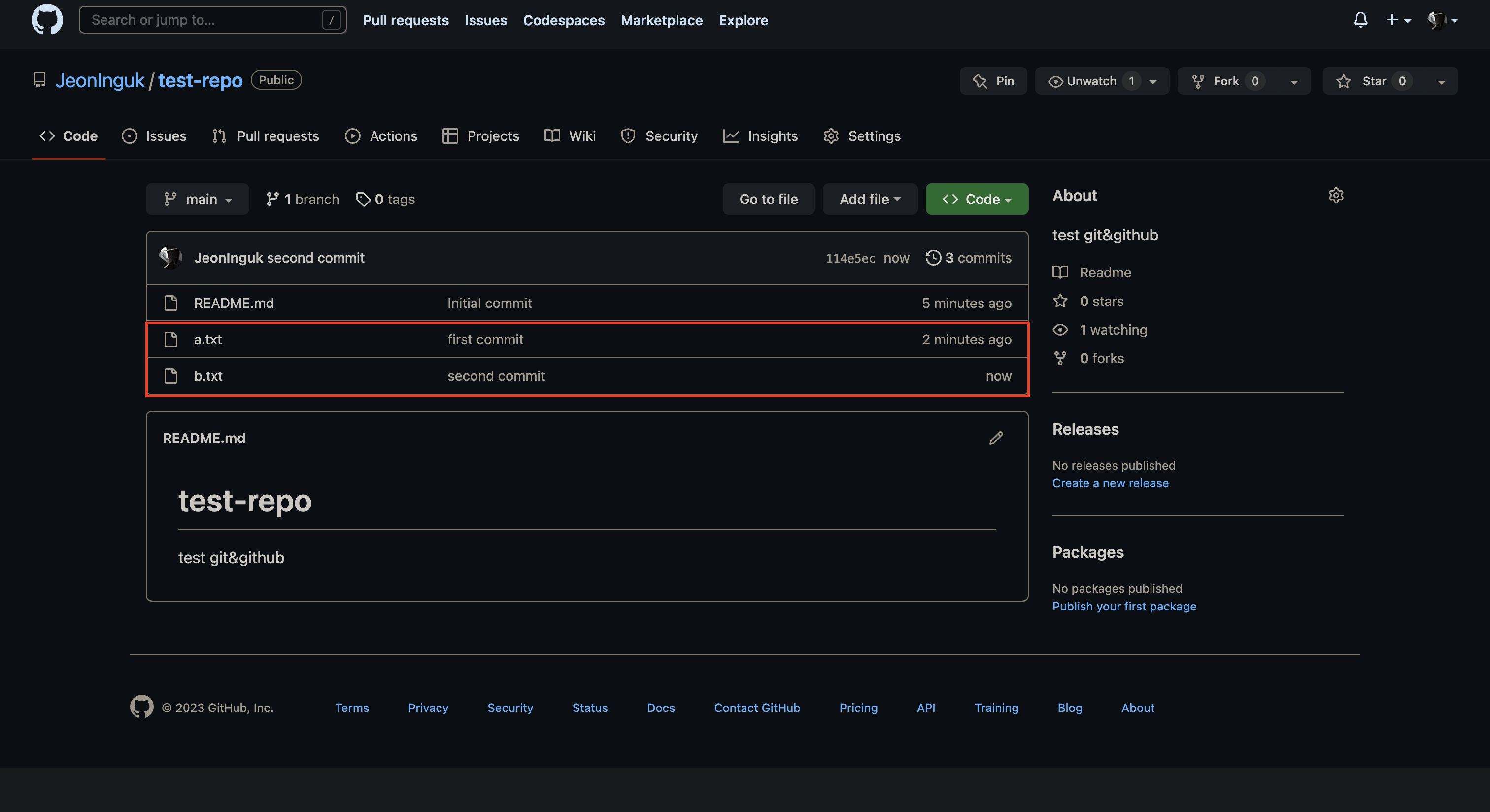The height and width of the screenshot is (812, 1490).
Task: Switch to the Actions tab
Action: (x=381, y=136)
